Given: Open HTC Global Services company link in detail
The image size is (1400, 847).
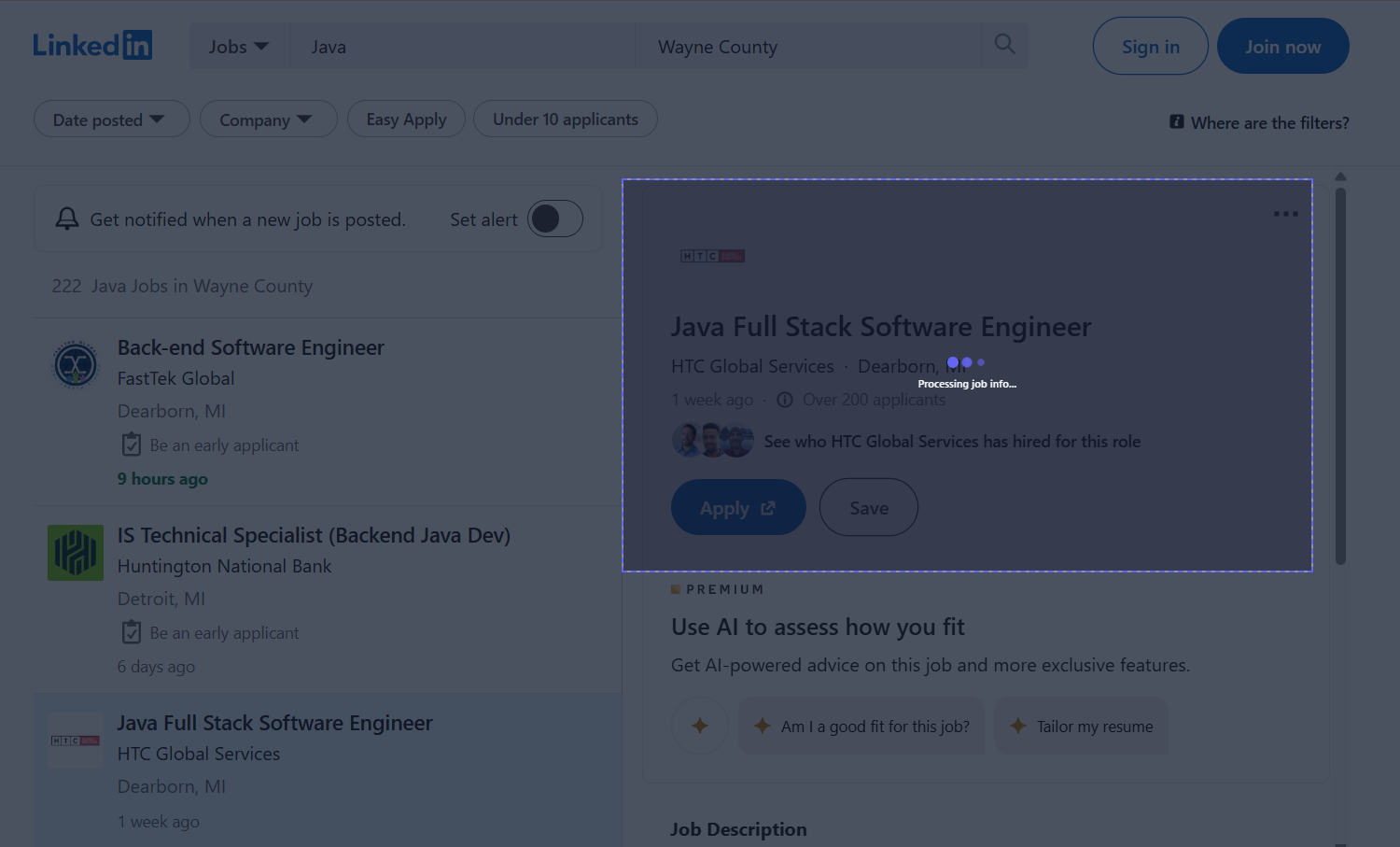Looking at the screenshot, I should 752,366.
